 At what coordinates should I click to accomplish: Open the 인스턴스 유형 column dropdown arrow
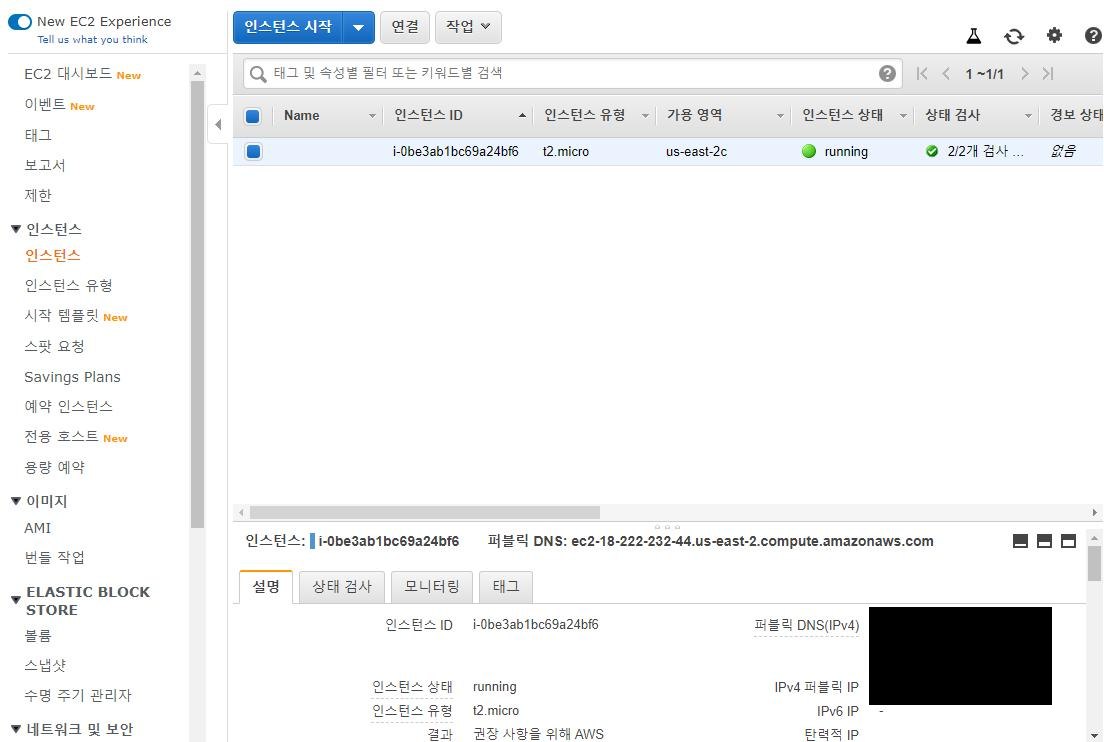point(645,116)
